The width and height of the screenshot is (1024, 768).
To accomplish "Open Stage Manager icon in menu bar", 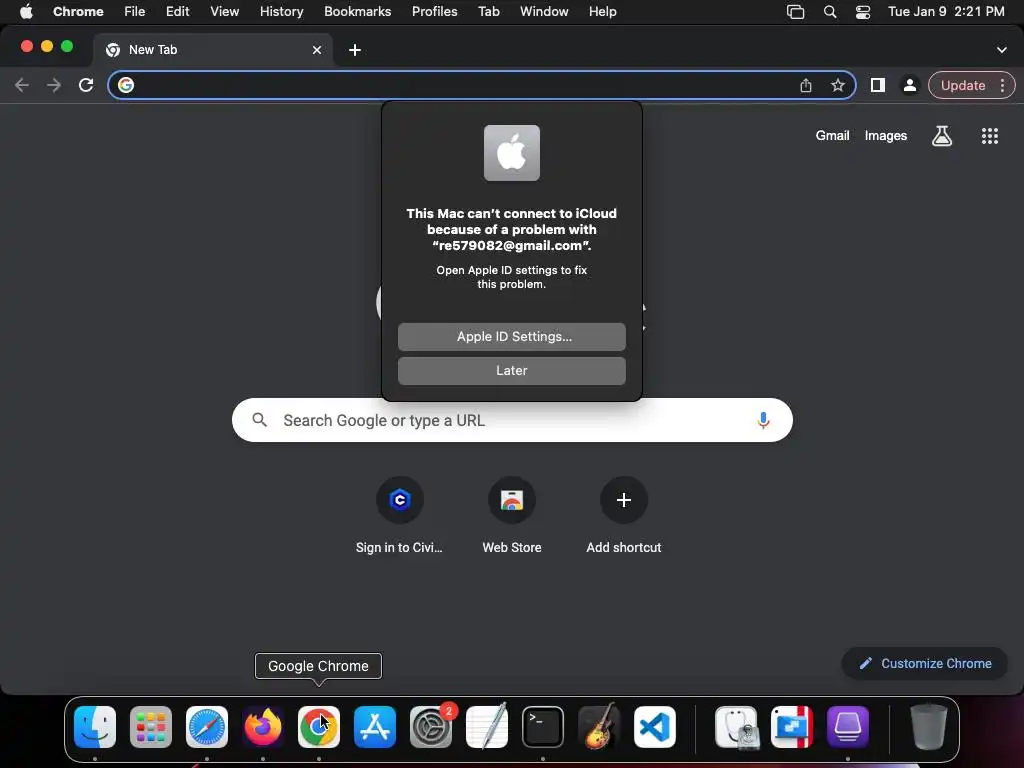I will tap(795, 12).
